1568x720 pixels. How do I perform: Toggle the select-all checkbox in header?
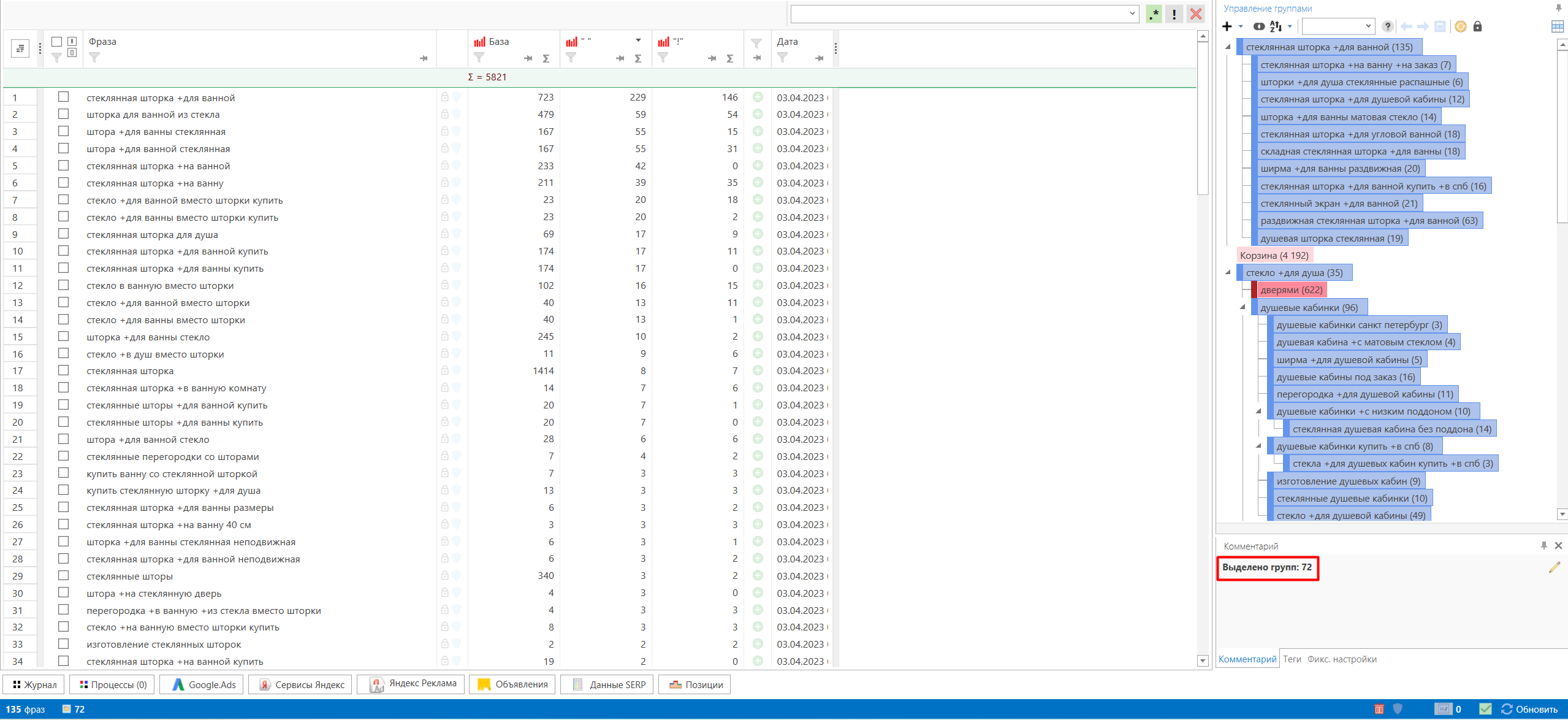pos(56,42)
